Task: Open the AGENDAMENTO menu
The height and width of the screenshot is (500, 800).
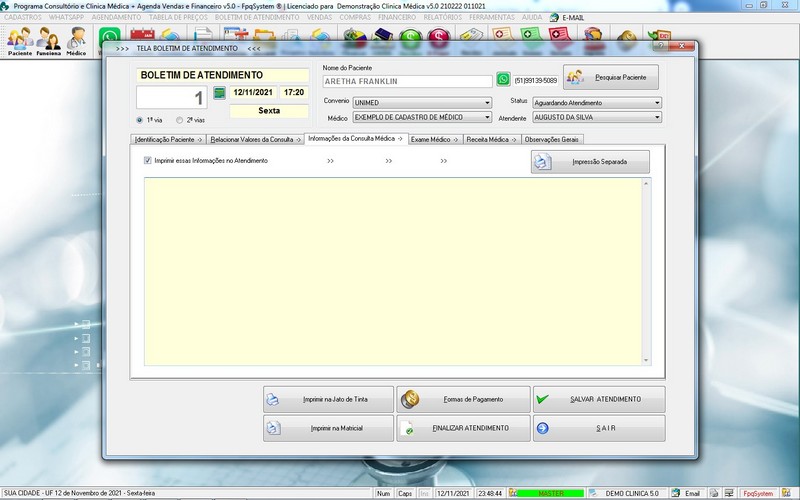Action: (x=116, y=17)
